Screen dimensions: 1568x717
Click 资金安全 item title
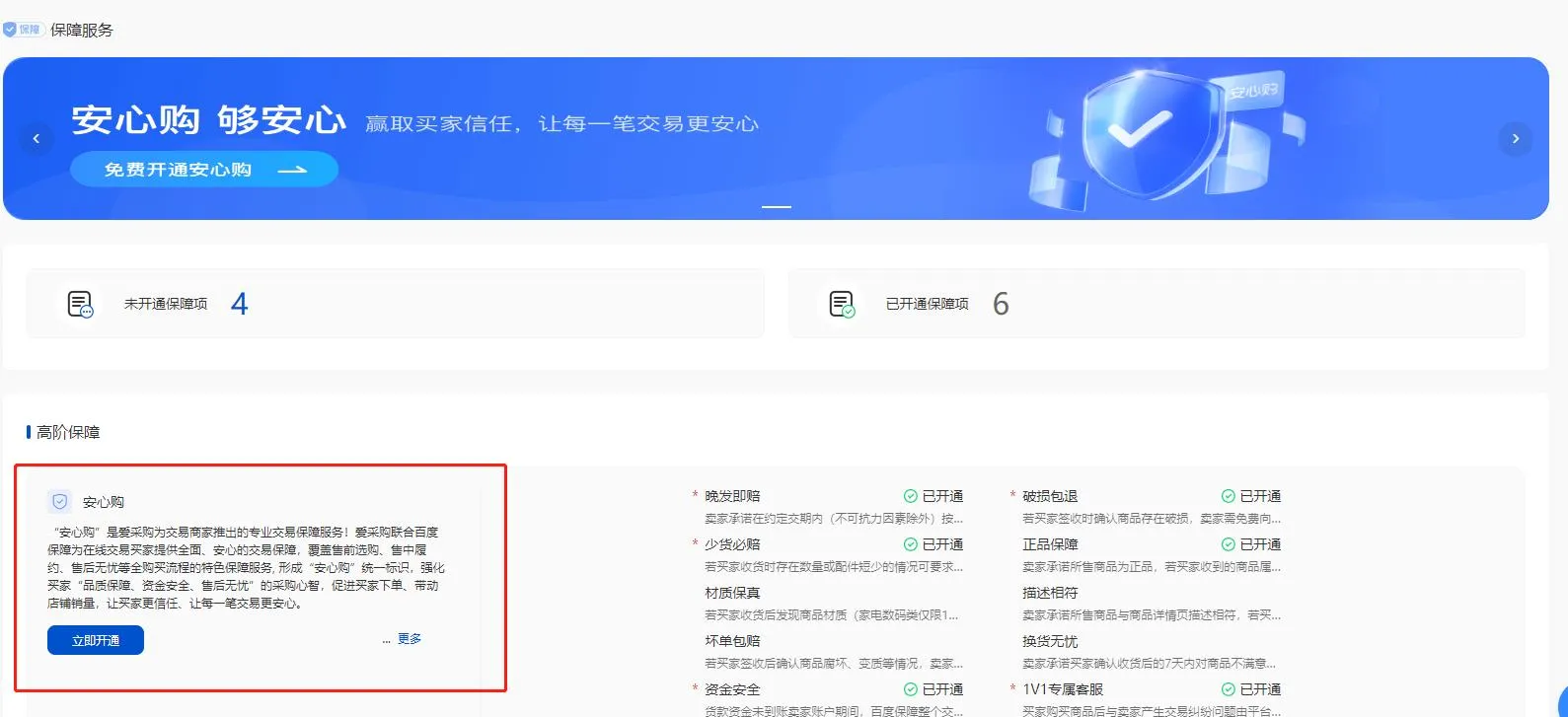pyautogui.click(x=732, y=689)
